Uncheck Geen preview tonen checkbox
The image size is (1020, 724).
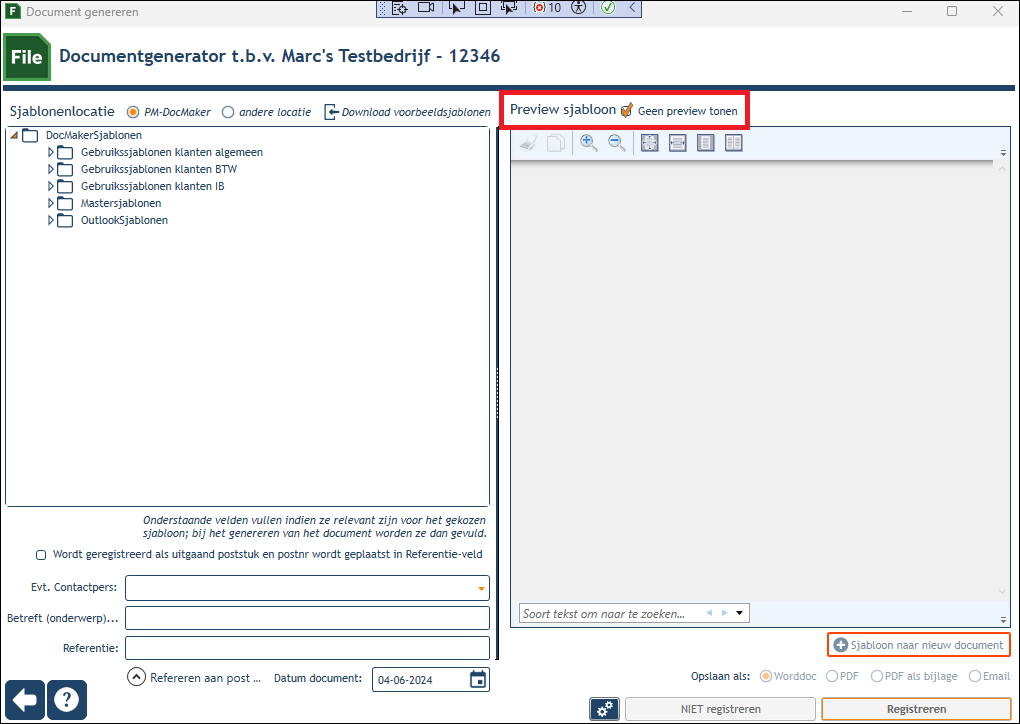tap(626, 111)
